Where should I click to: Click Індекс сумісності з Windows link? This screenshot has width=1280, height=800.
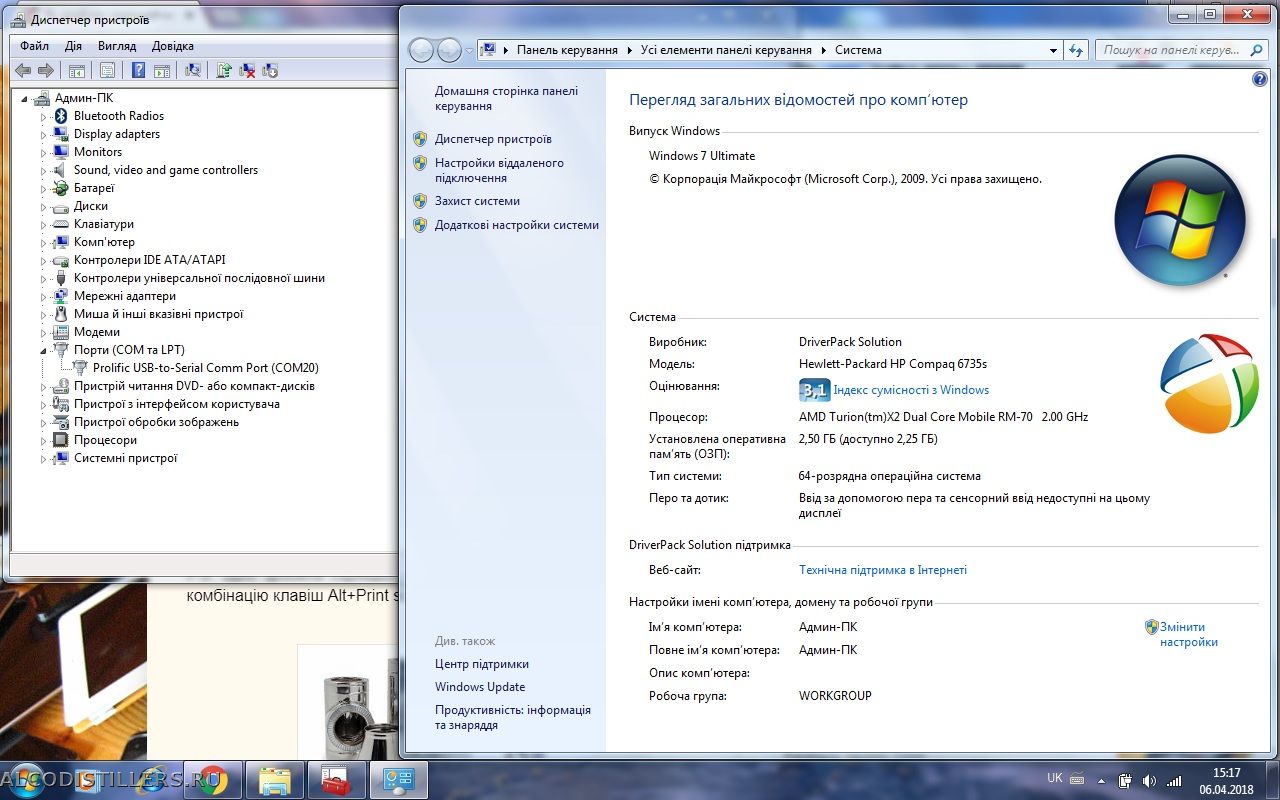[911, 390]
